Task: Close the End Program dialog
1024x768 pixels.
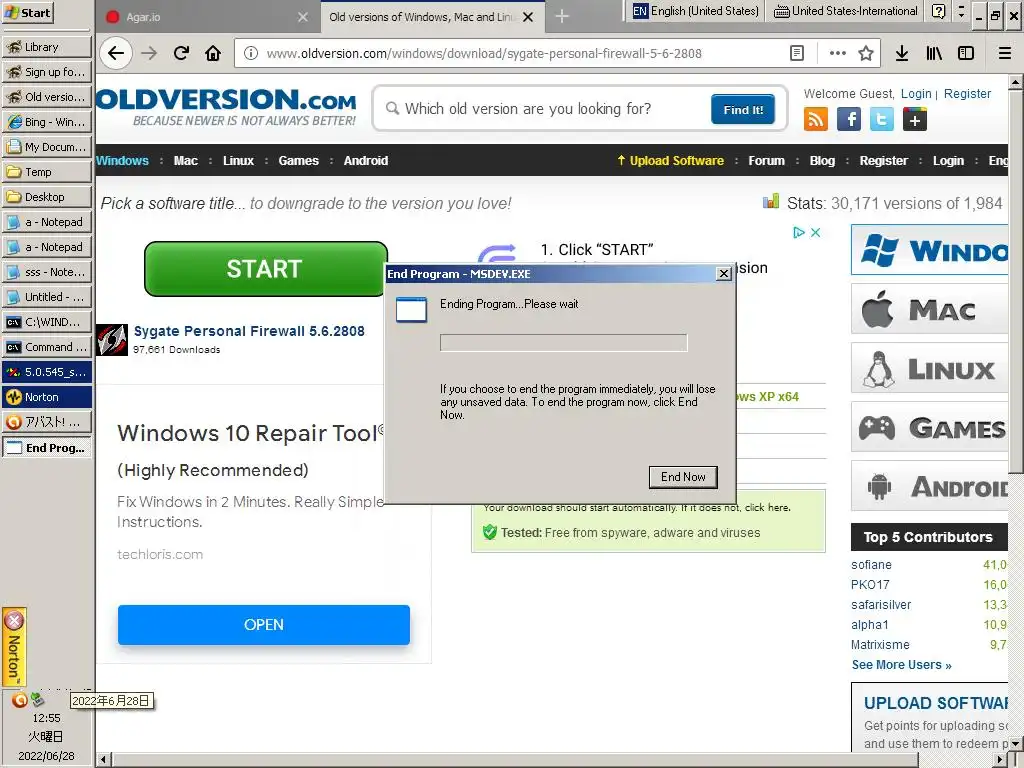Action: click(724, 274)
